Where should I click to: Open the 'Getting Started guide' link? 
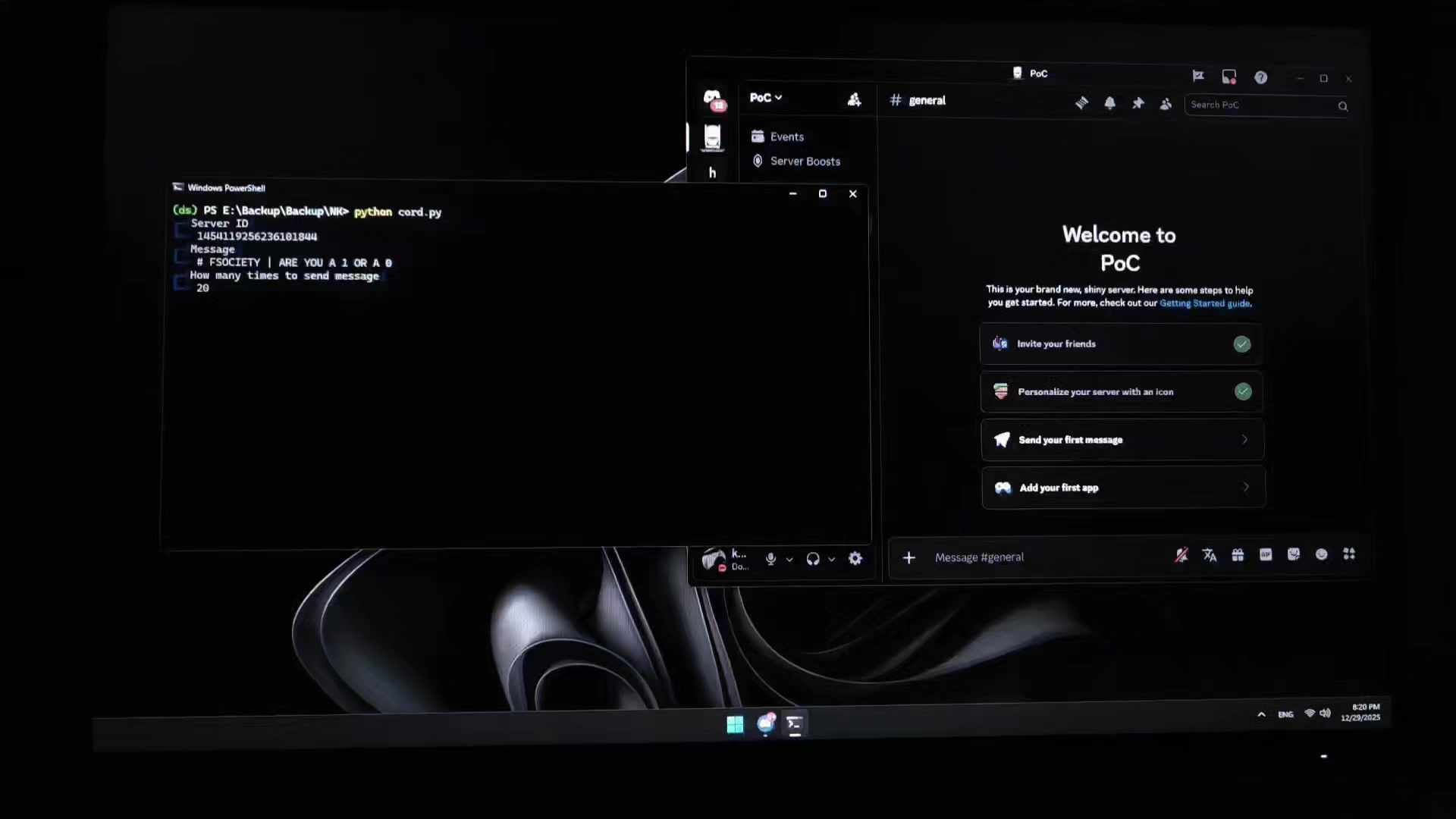1205,303
